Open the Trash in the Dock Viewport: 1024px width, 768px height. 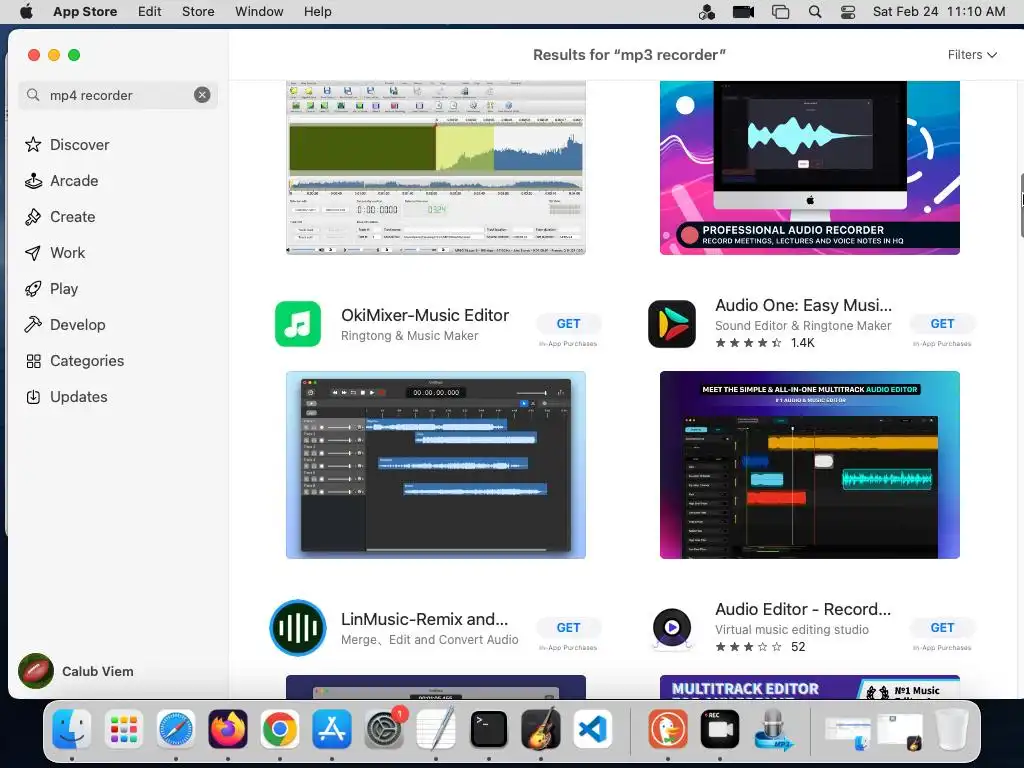pos(950,729)
